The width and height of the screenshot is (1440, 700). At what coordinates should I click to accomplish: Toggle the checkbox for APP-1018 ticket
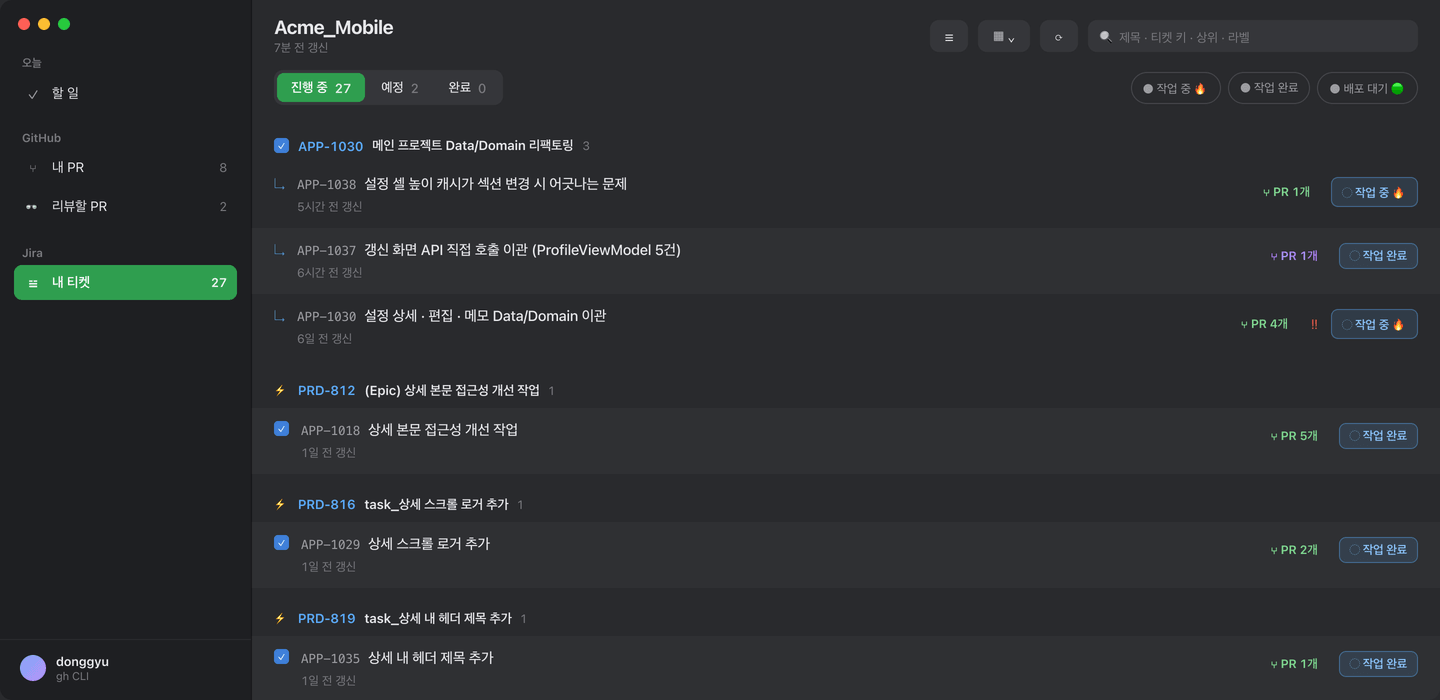point(281,429)
